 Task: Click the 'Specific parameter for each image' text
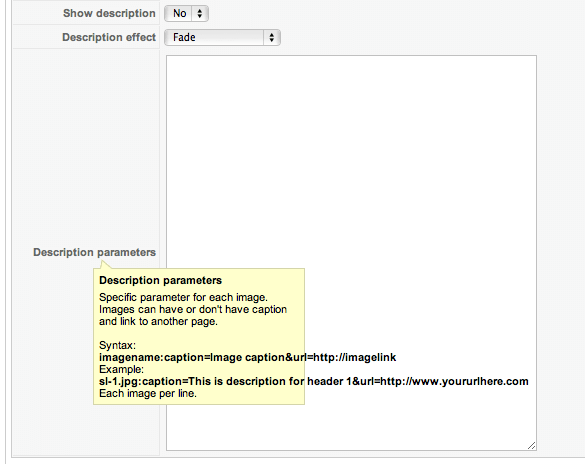pyautogui.click(x=183, y=297)
